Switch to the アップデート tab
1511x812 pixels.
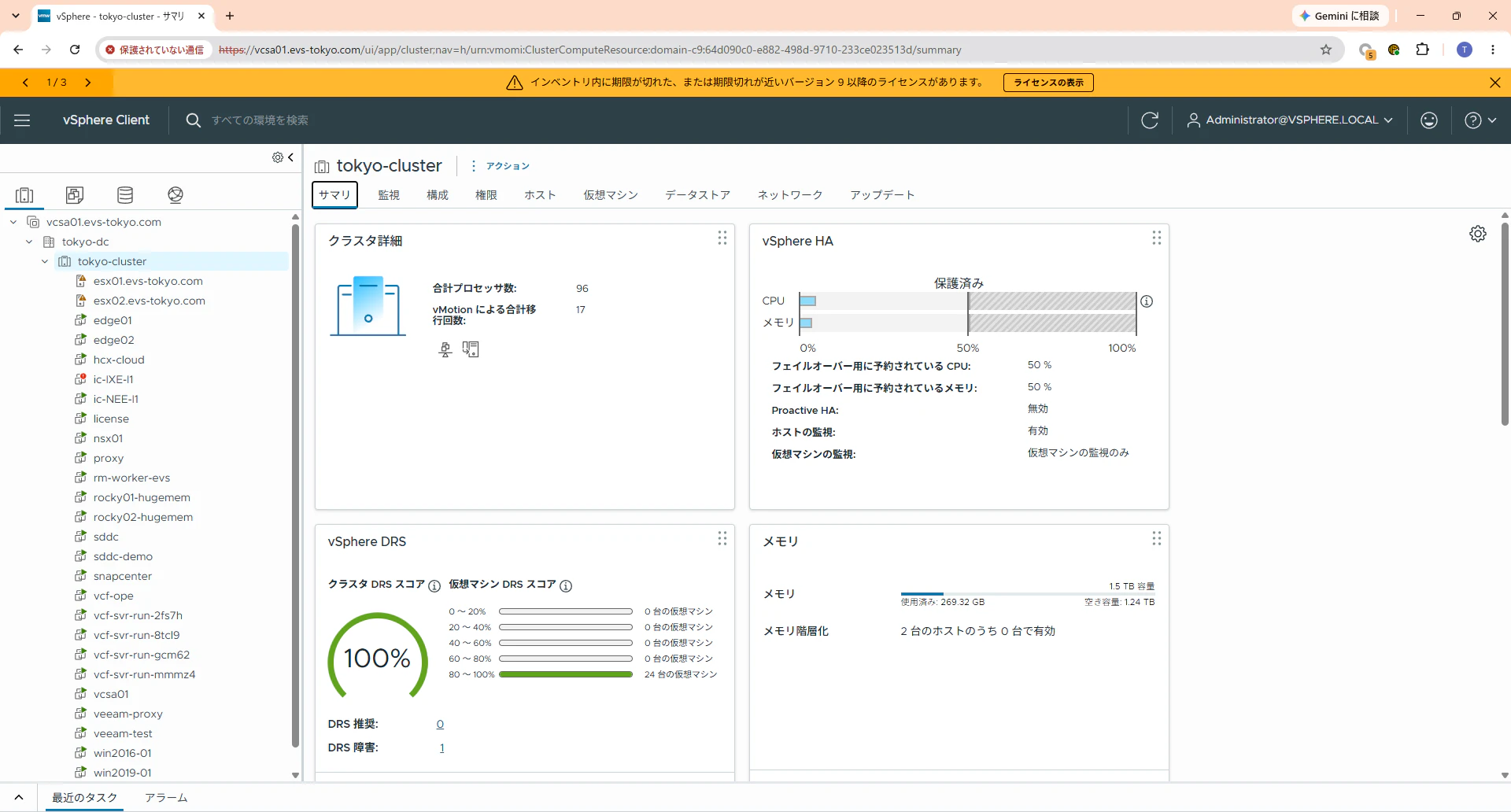(x=882, y=195)
